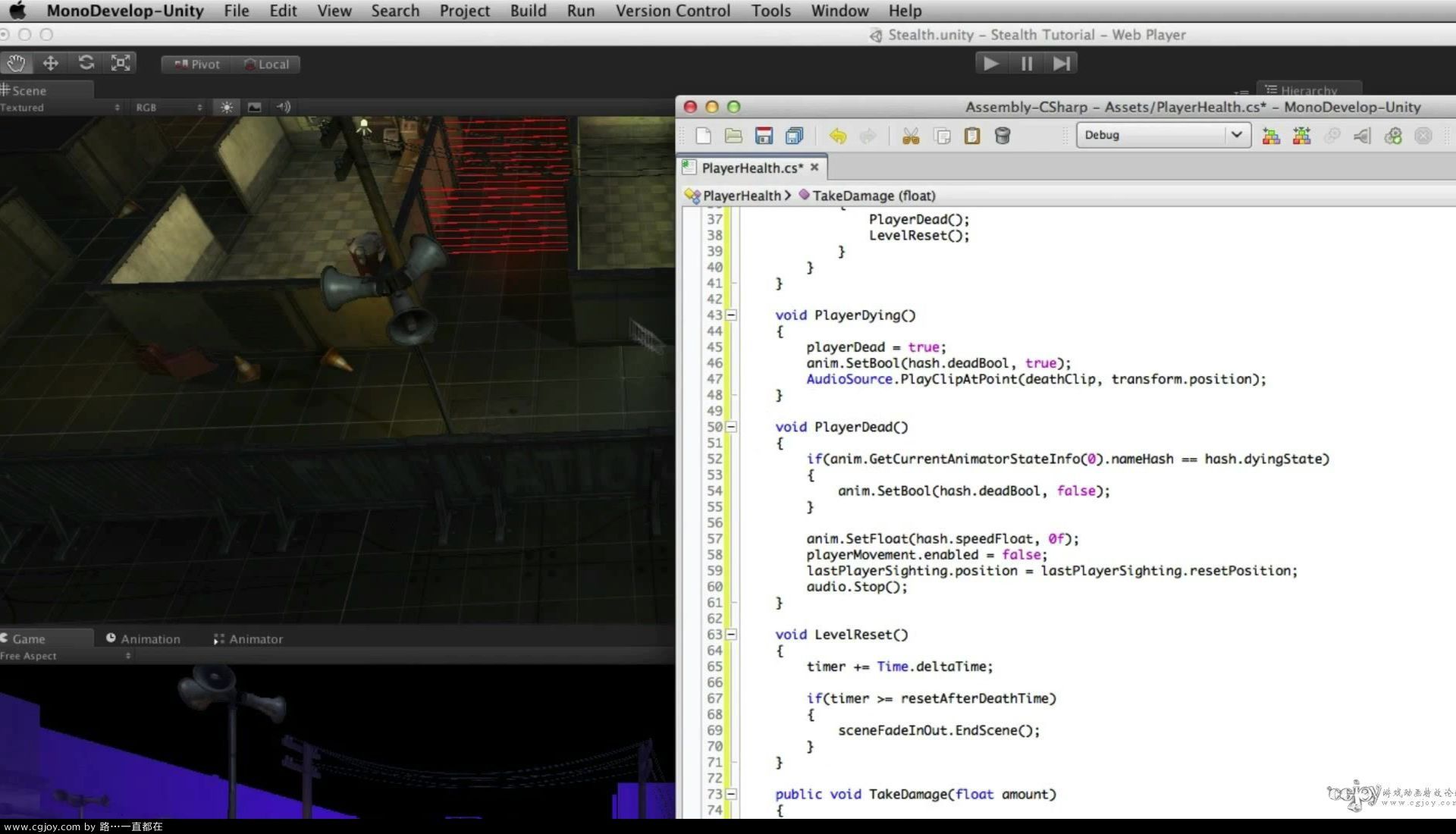Select the Rotate tool in Unity toolbar
Image resolution: width=1456 pixels, height=834 pixels.
[86, 64]
